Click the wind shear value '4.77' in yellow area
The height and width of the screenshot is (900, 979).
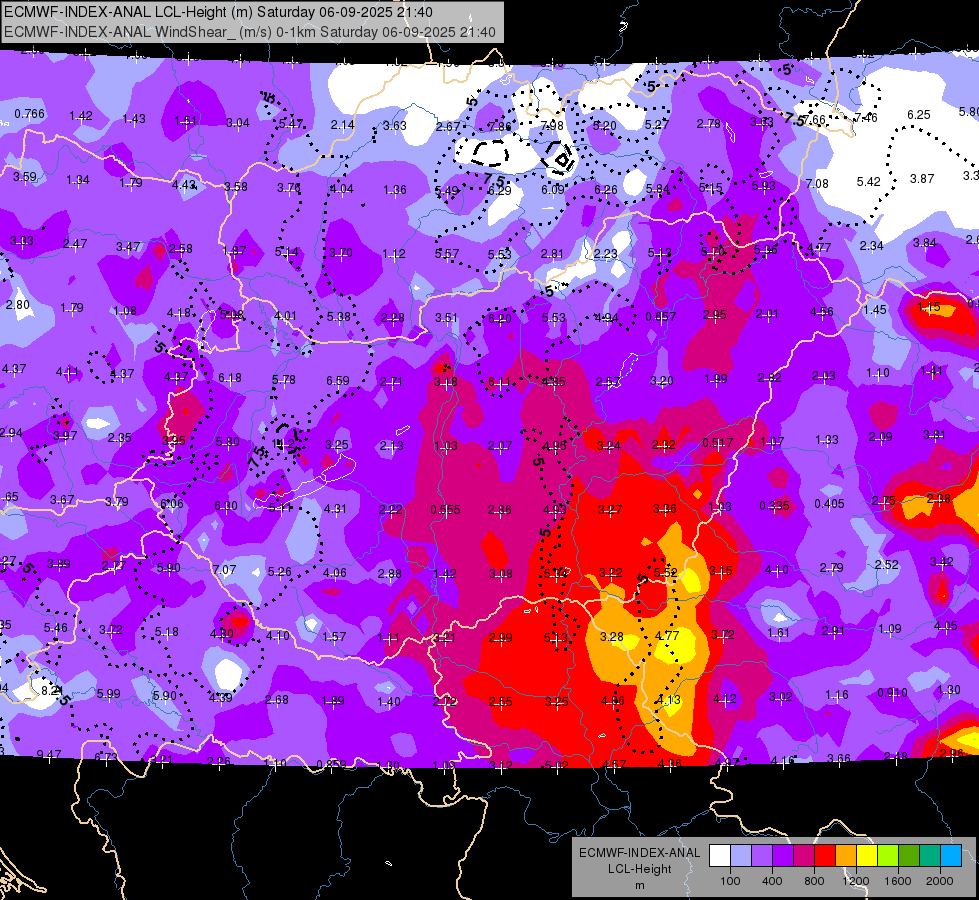coord(667,636)
